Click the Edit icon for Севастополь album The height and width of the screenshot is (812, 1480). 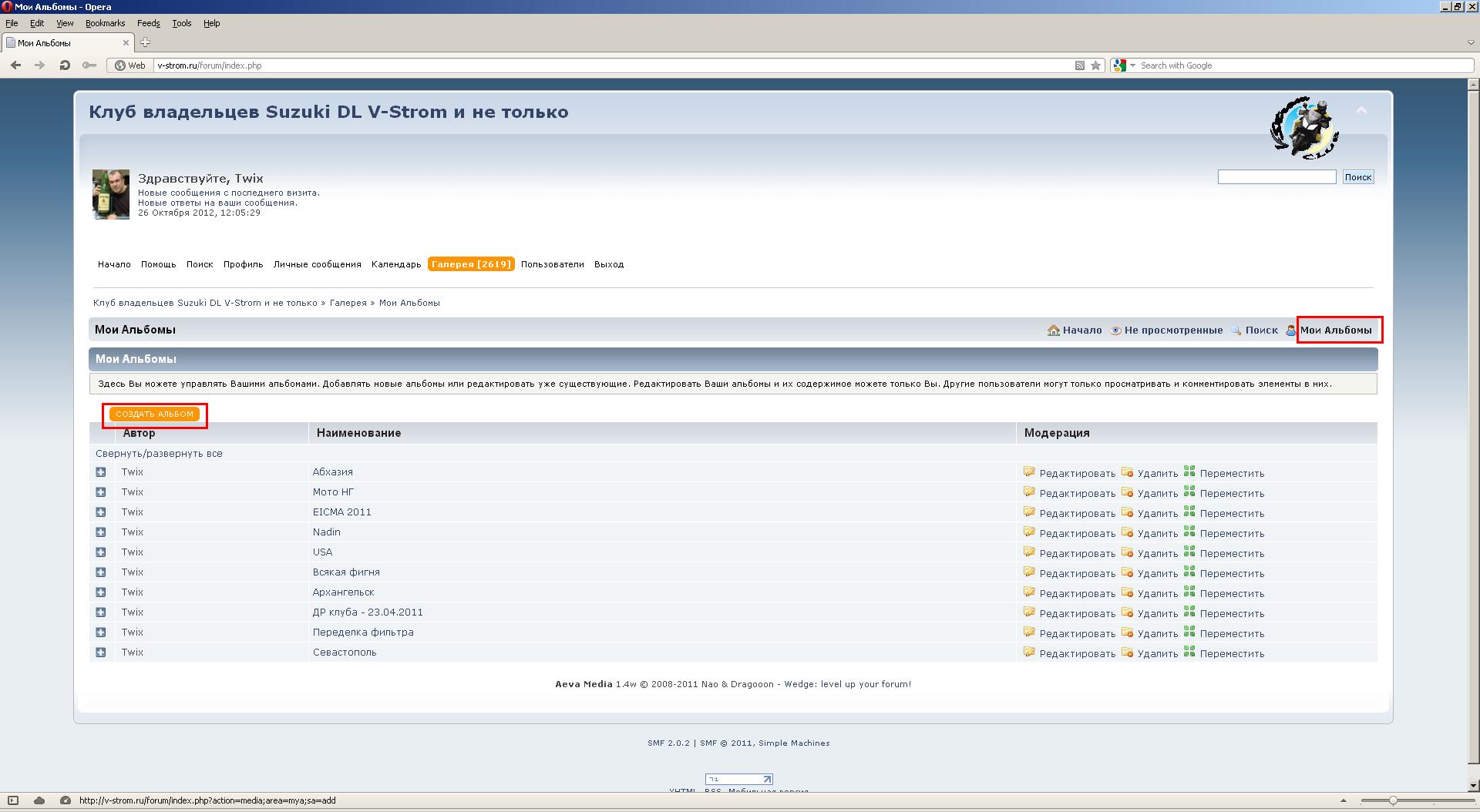[1029, 652]
